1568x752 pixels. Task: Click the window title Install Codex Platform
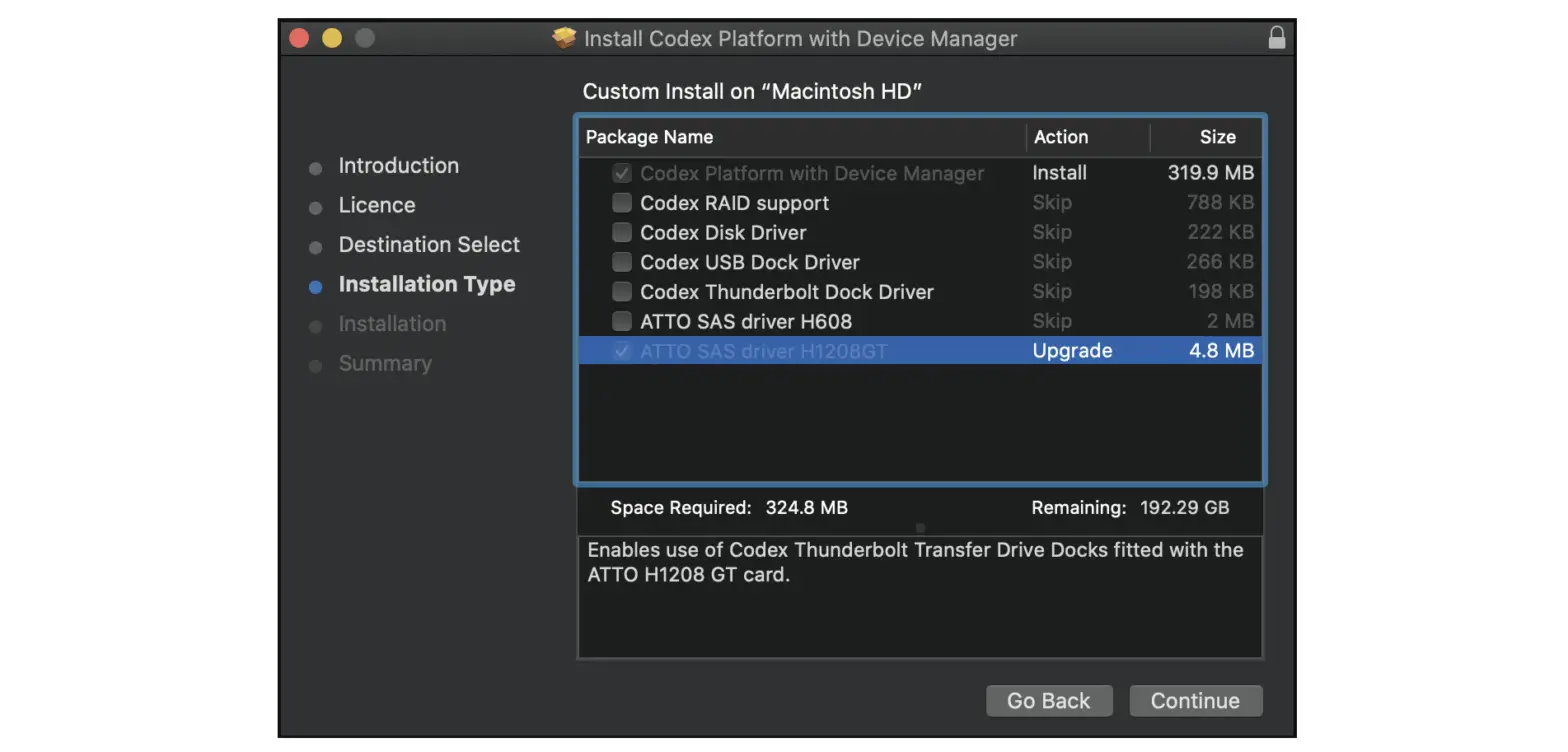click(800, 39)
